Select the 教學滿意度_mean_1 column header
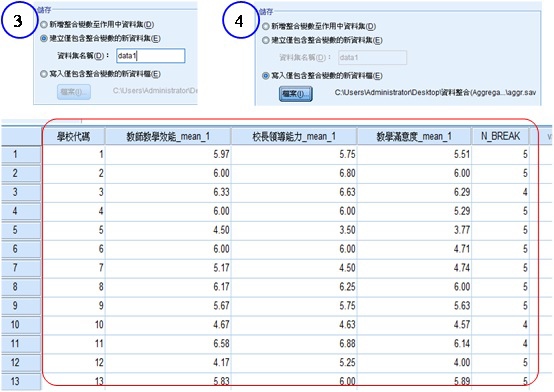The height and width of the screenshot is (392, 554). 414,136
